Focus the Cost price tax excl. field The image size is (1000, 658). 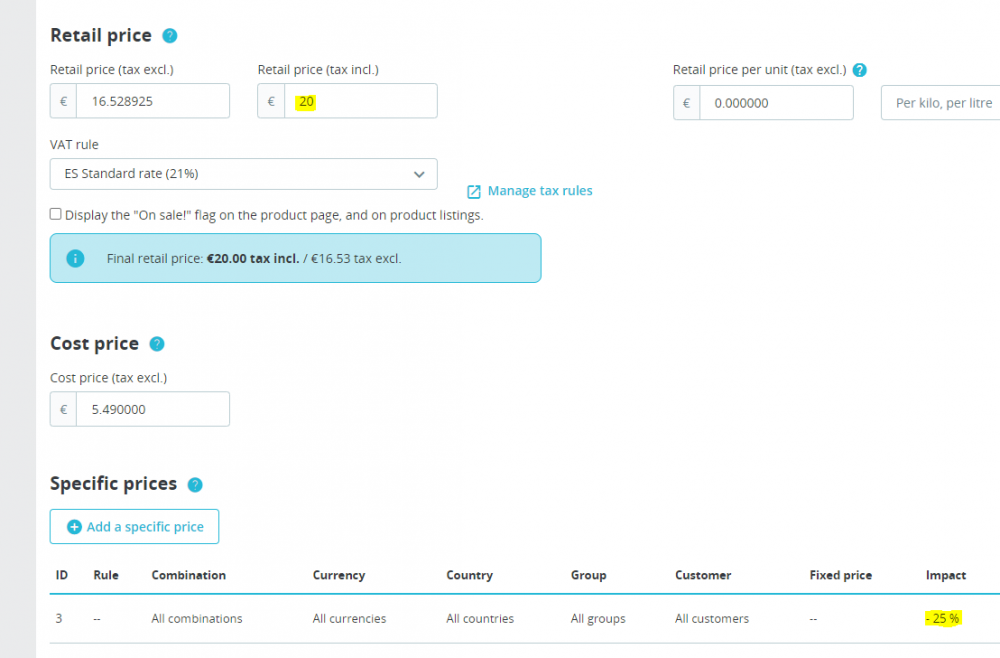pos(152,409)
